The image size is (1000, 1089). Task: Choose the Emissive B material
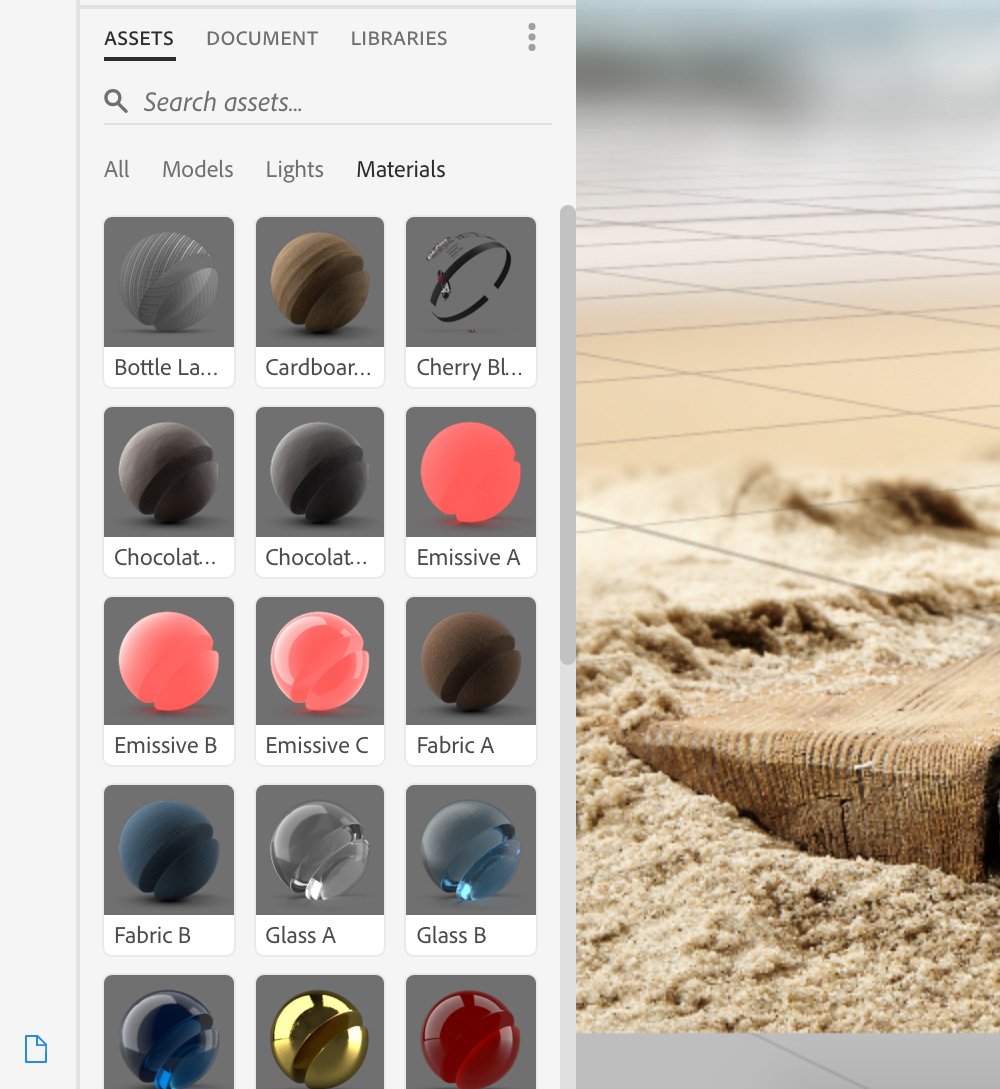point(169,681)
